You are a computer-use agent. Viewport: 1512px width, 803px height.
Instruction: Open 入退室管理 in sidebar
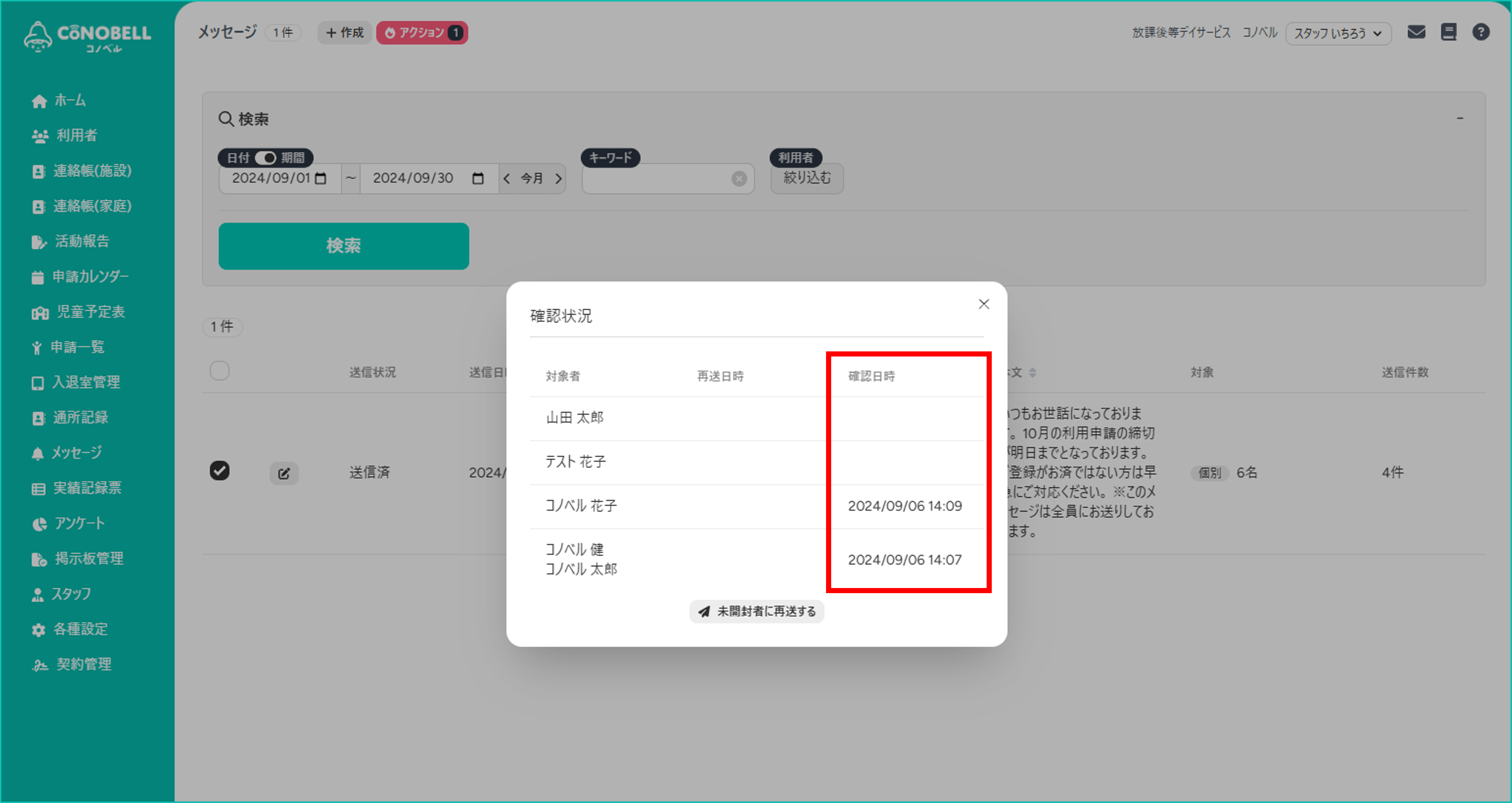(x=76, y=382)
